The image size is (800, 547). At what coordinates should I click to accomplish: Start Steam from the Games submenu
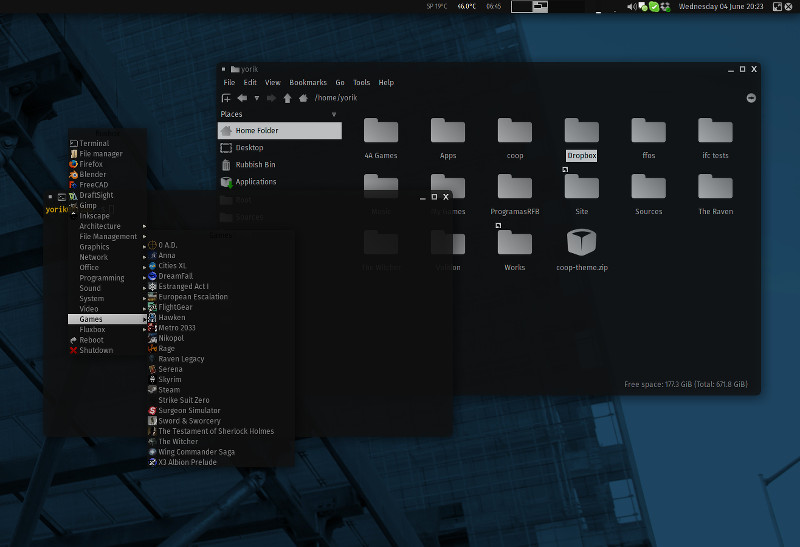169,390
